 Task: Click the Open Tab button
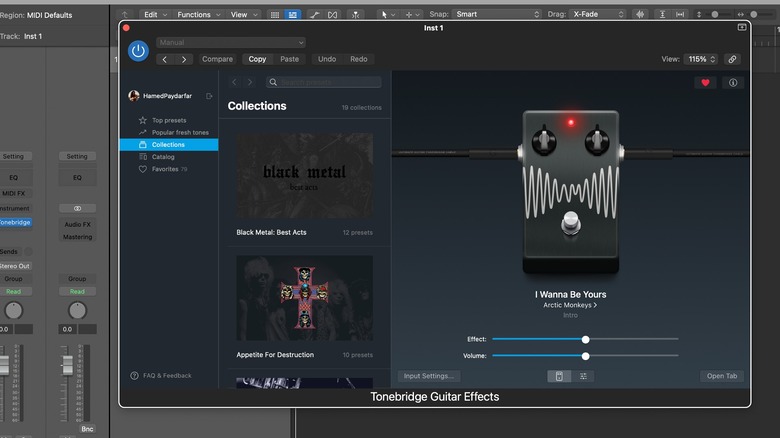(721, 376)
